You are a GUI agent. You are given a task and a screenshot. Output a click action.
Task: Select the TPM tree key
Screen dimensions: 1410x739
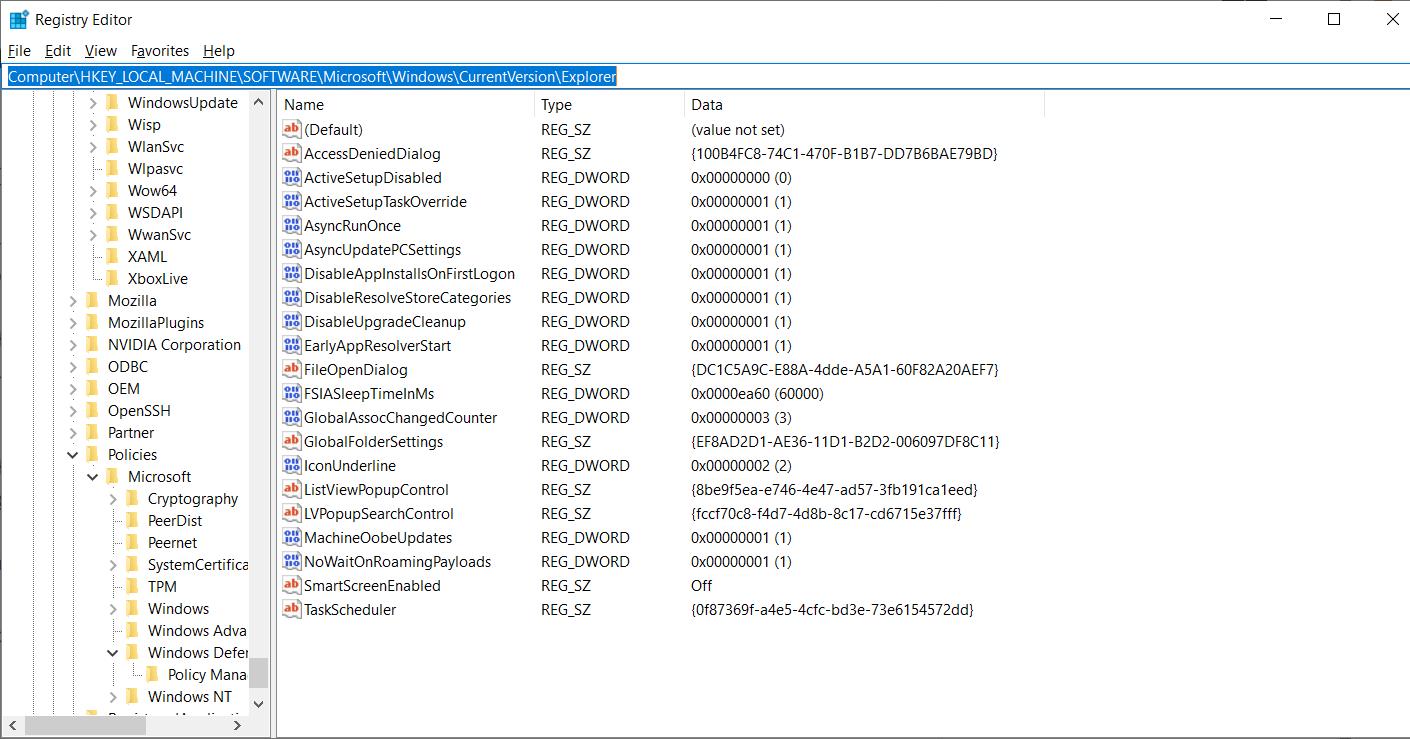162,586
